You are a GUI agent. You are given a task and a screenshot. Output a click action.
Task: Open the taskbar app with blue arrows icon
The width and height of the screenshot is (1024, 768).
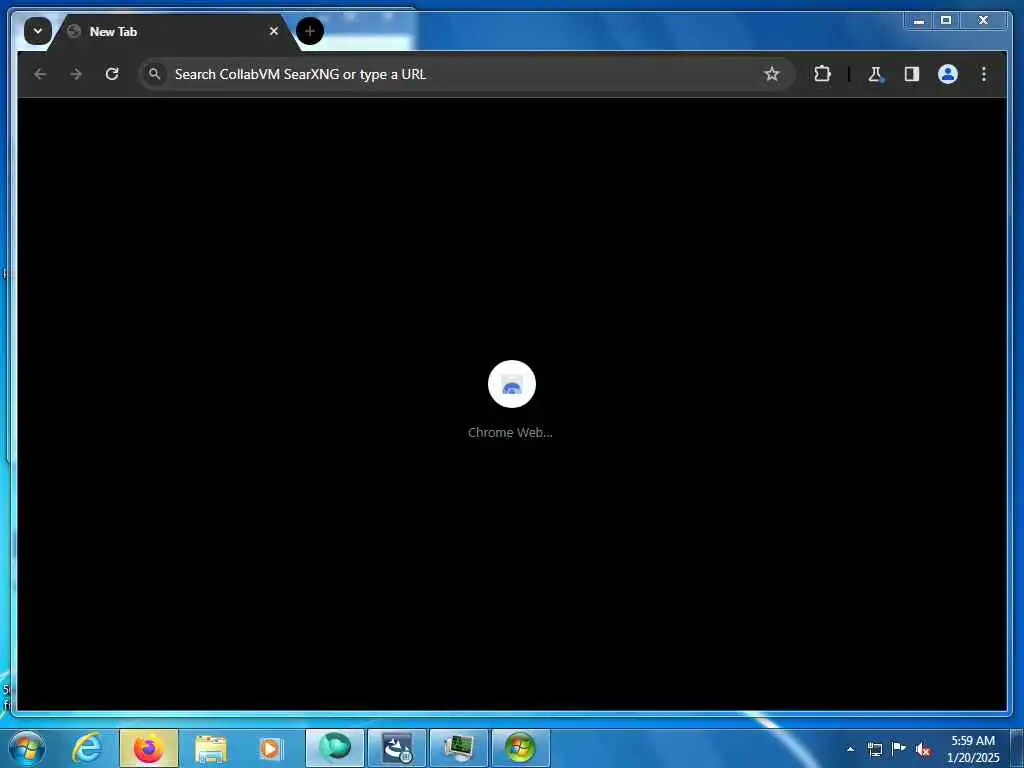[396, 748]
